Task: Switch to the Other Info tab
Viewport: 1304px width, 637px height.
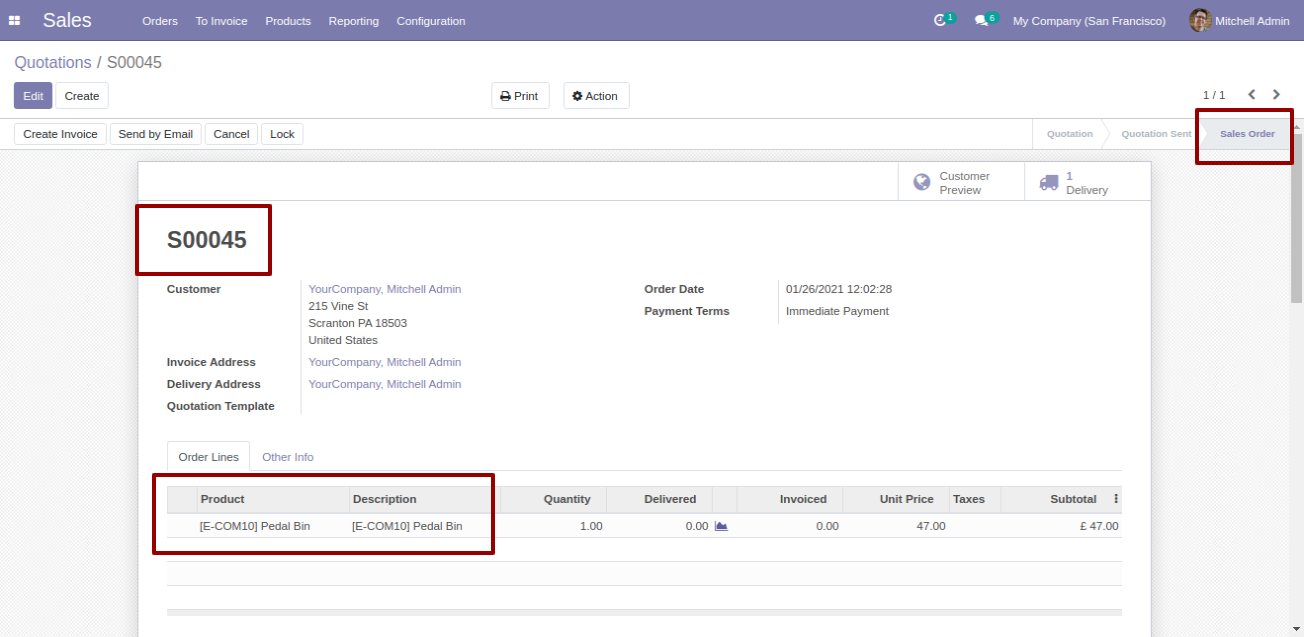Action: 288,457
